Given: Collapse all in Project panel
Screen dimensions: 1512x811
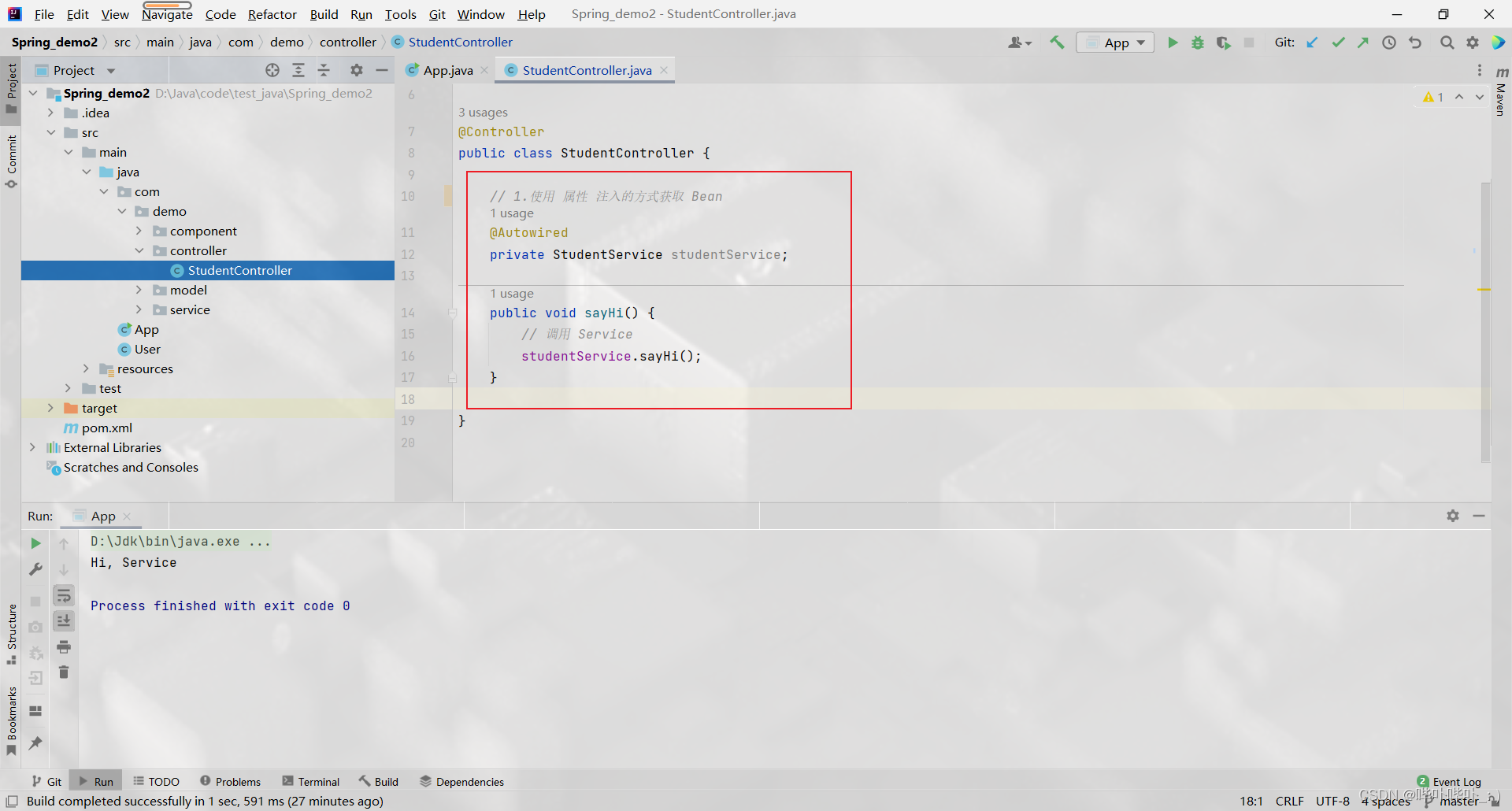Looking at the screenshot, I should click(324, 70).
